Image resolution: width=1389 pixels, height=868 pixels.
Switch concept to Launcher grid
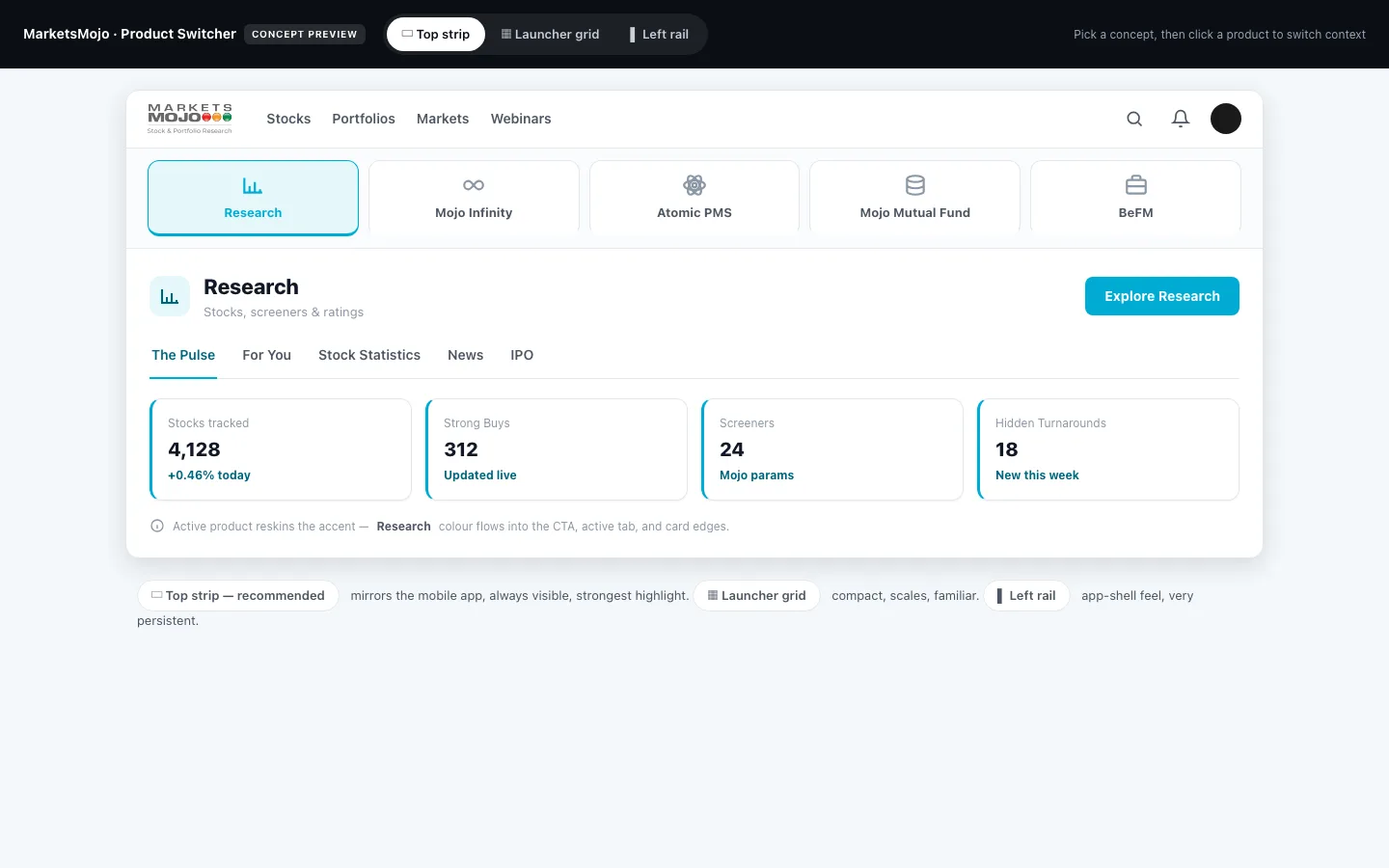(550, 35)
